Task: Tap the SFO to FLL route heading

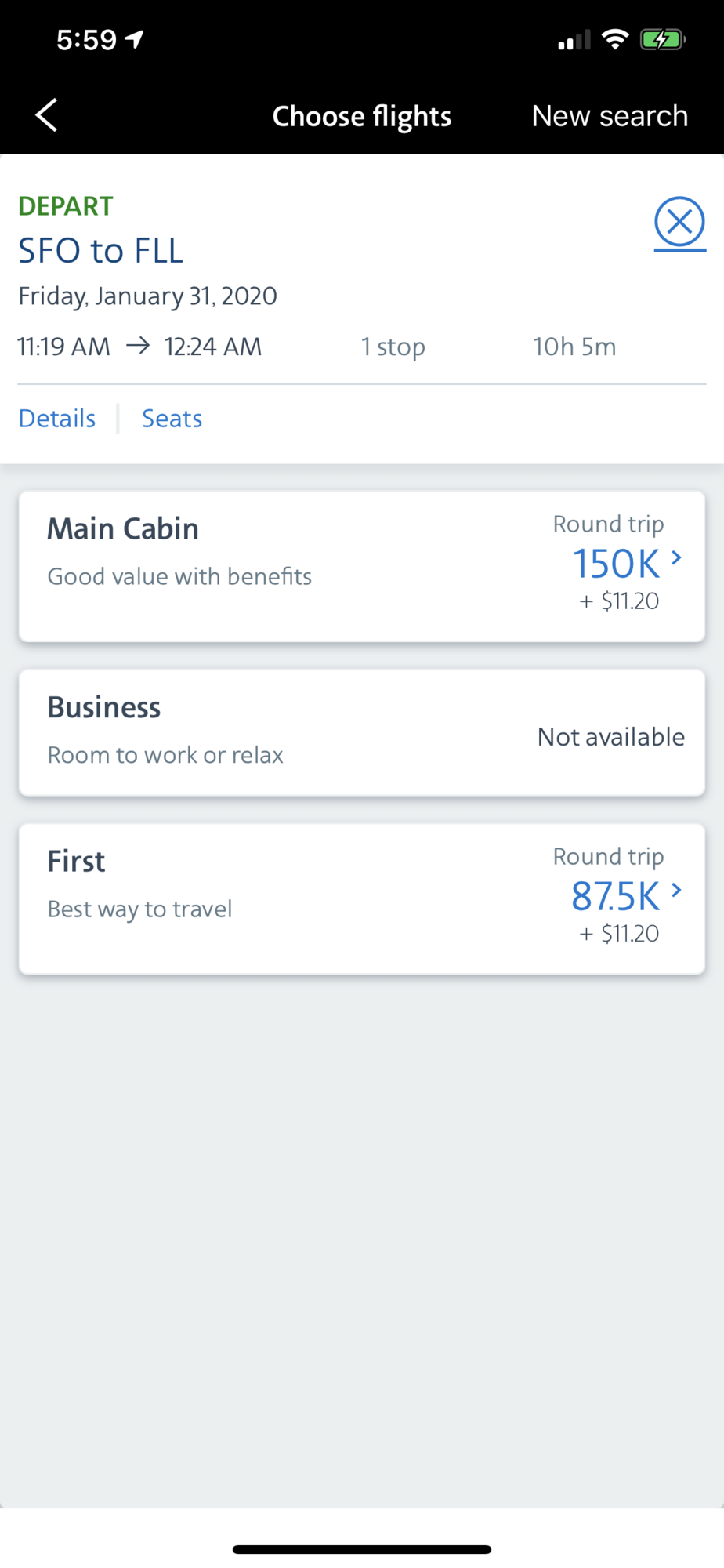Action: (x=101, y=251)
